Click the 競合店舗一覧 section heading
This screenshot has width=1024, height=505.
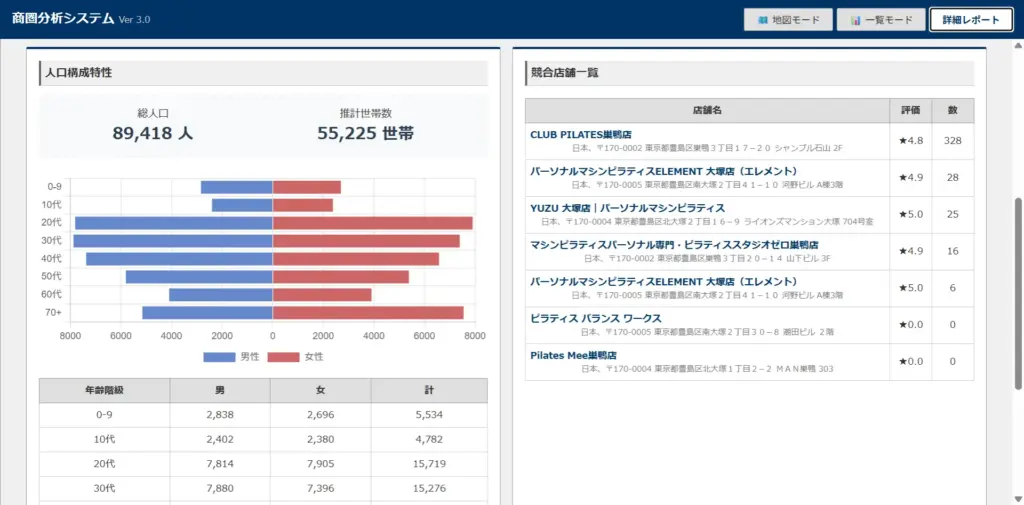(x=566, y=73)
